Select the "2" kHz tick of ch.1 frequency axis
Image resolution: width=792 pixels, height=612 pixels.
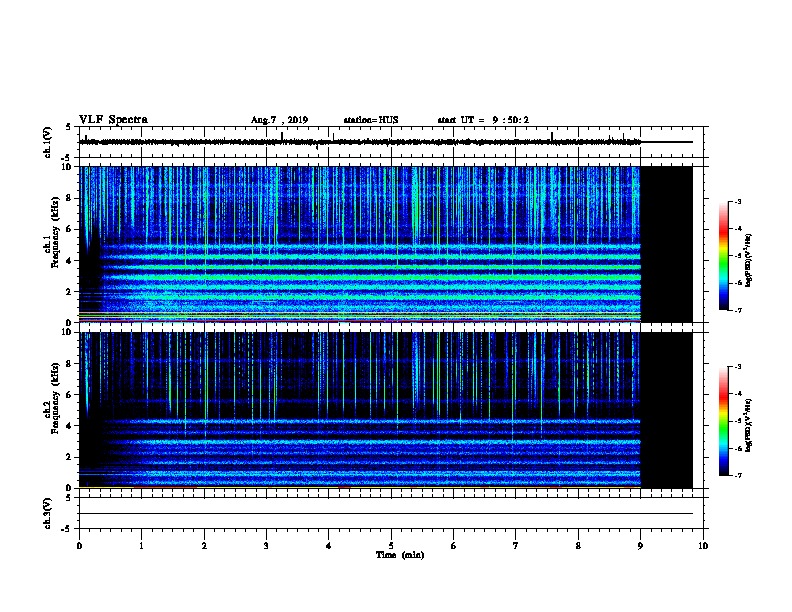tap(70, 291)
